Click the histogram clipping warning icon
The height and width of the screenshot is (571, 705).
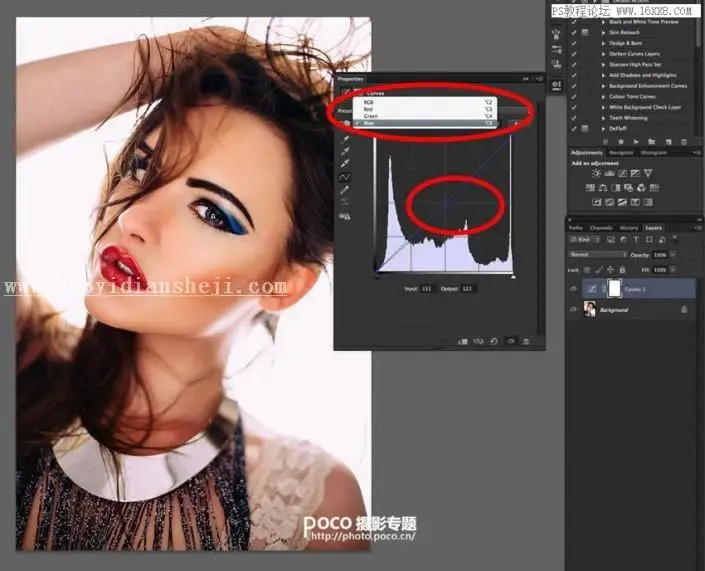(345, 216)
